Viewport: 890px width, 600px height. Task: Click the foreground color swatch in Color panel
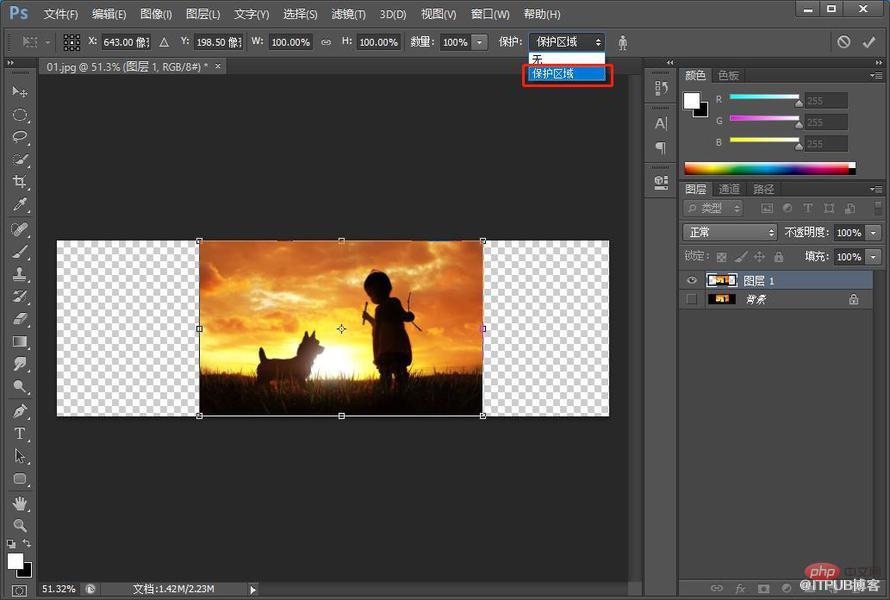(x=691, y=101)
